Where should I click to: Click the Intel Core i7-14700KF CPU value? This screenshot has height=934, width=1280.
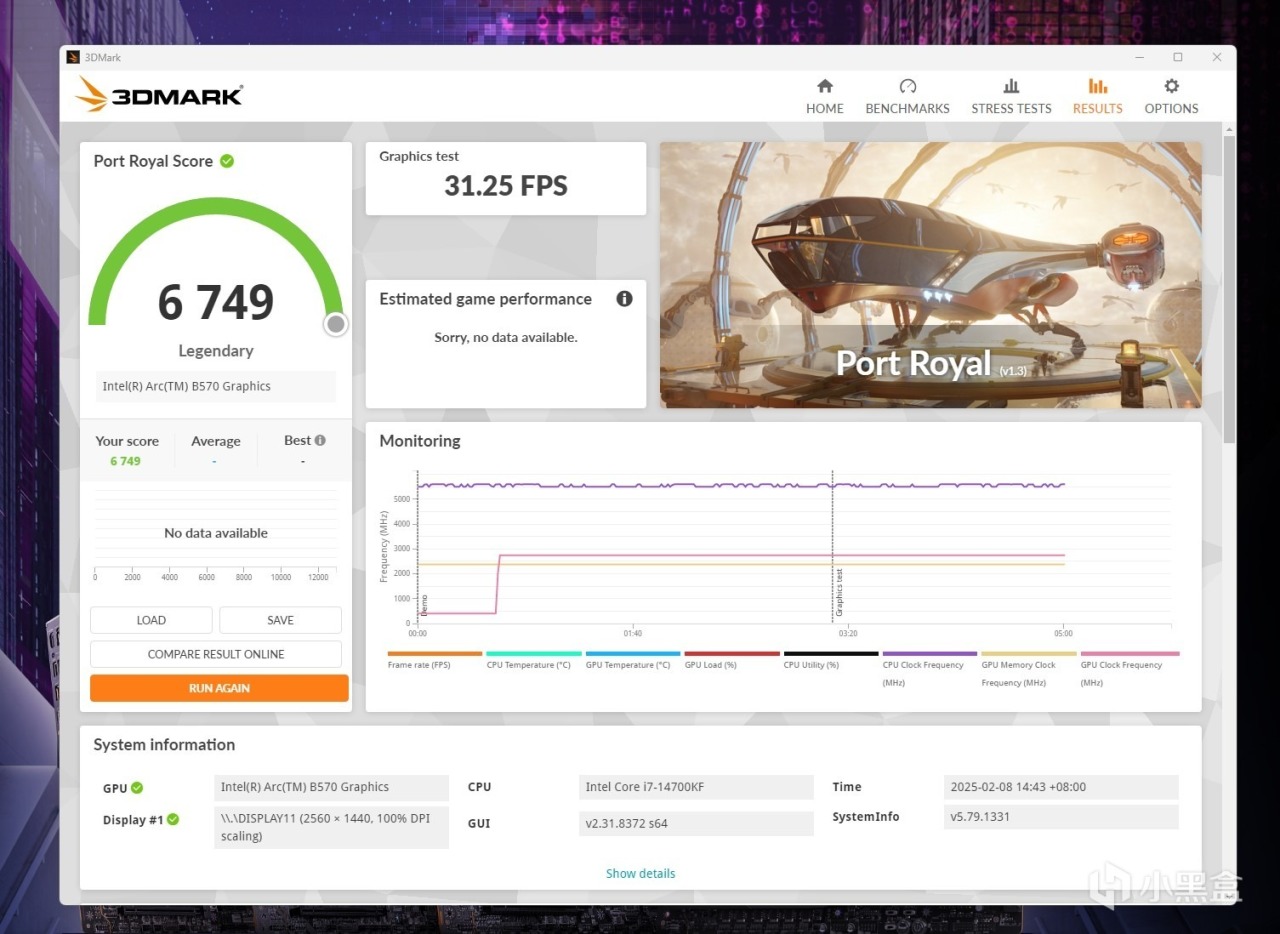pos(696,787)
